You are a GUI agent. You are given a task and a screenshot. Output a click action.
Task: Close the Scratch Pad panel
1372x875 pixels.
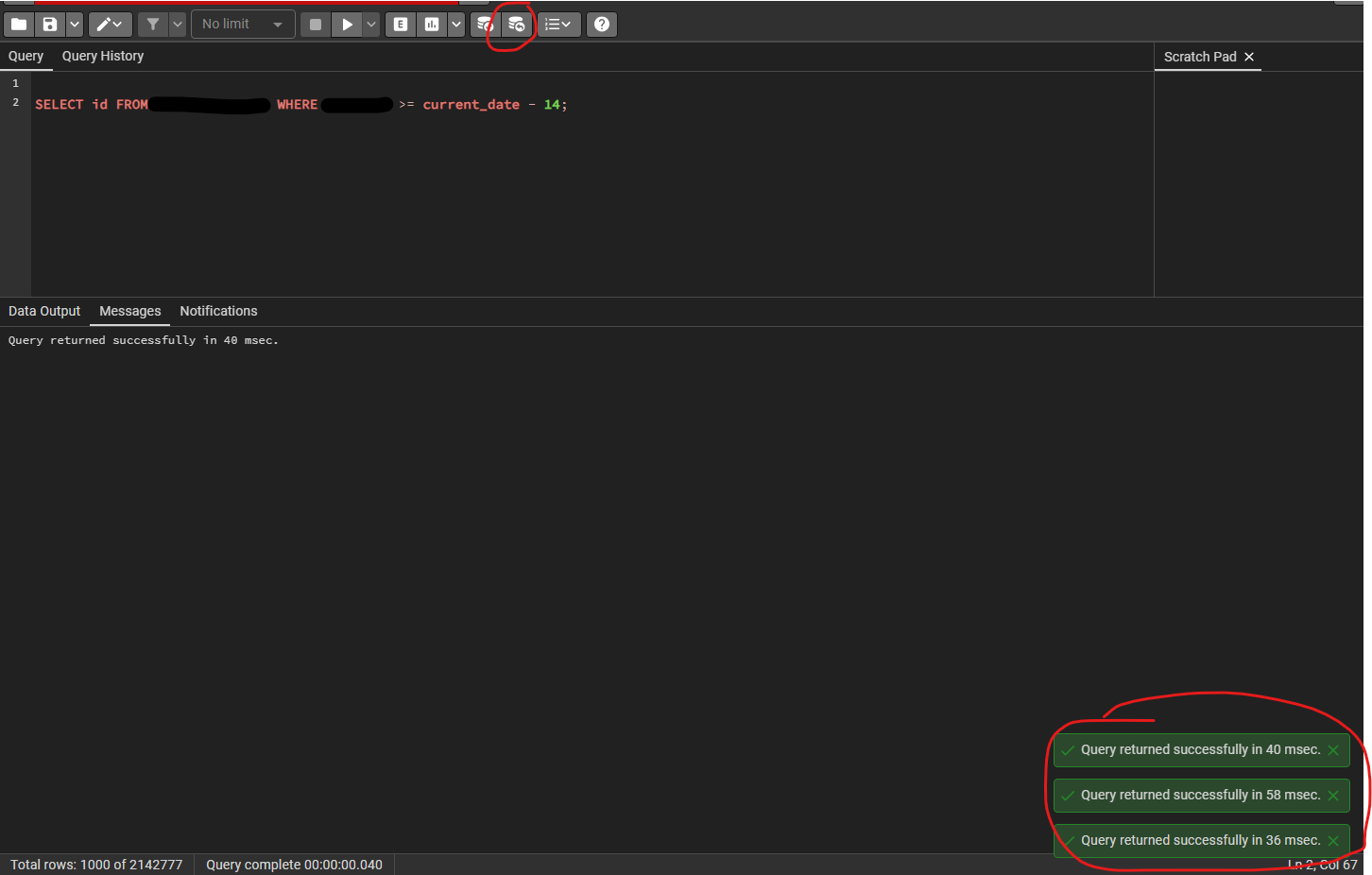tap(1249, 58)
